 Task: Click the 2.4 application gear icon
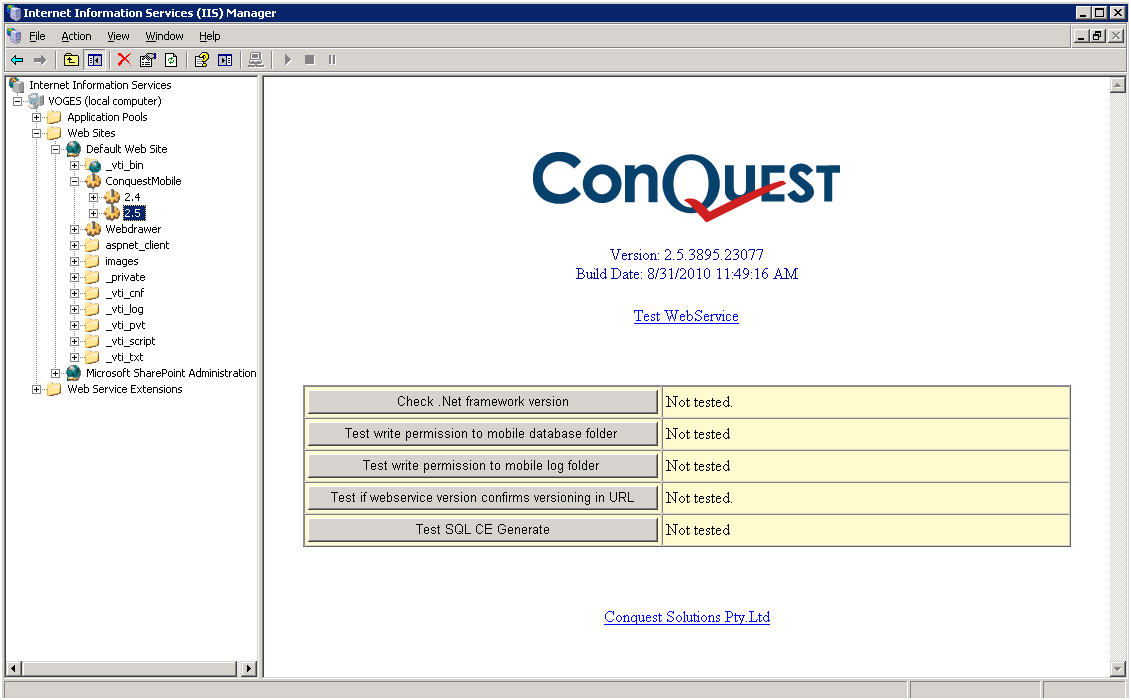[112, 197]
